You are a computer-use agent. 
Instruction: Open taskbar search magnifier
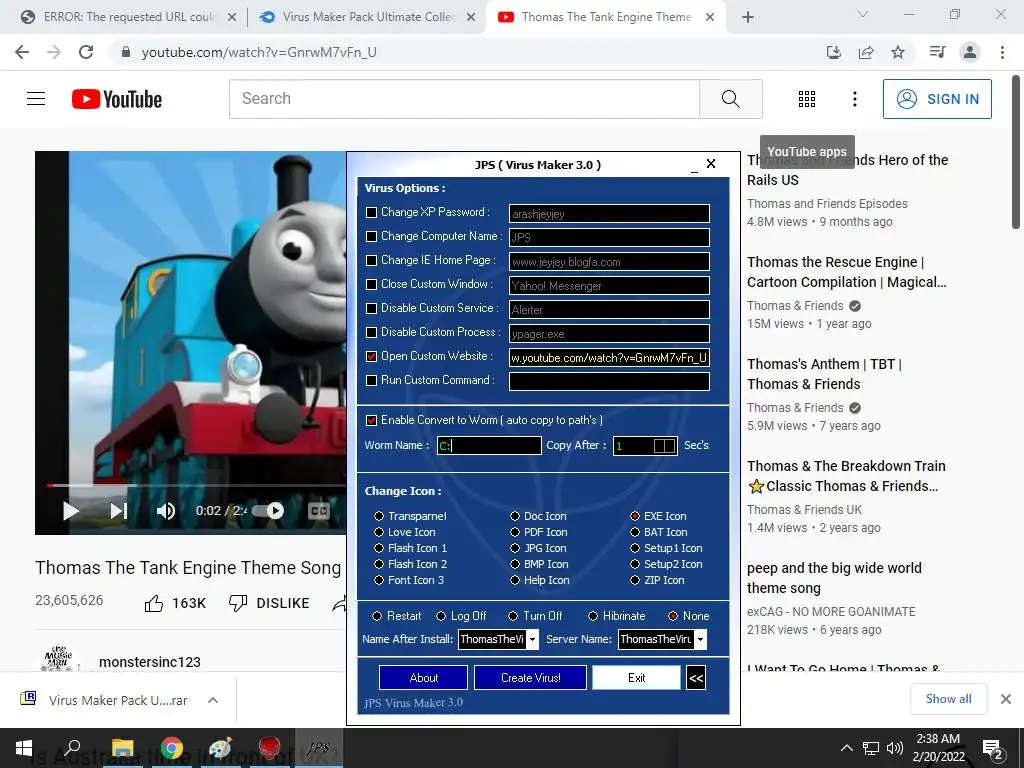[x=72, y=748]
